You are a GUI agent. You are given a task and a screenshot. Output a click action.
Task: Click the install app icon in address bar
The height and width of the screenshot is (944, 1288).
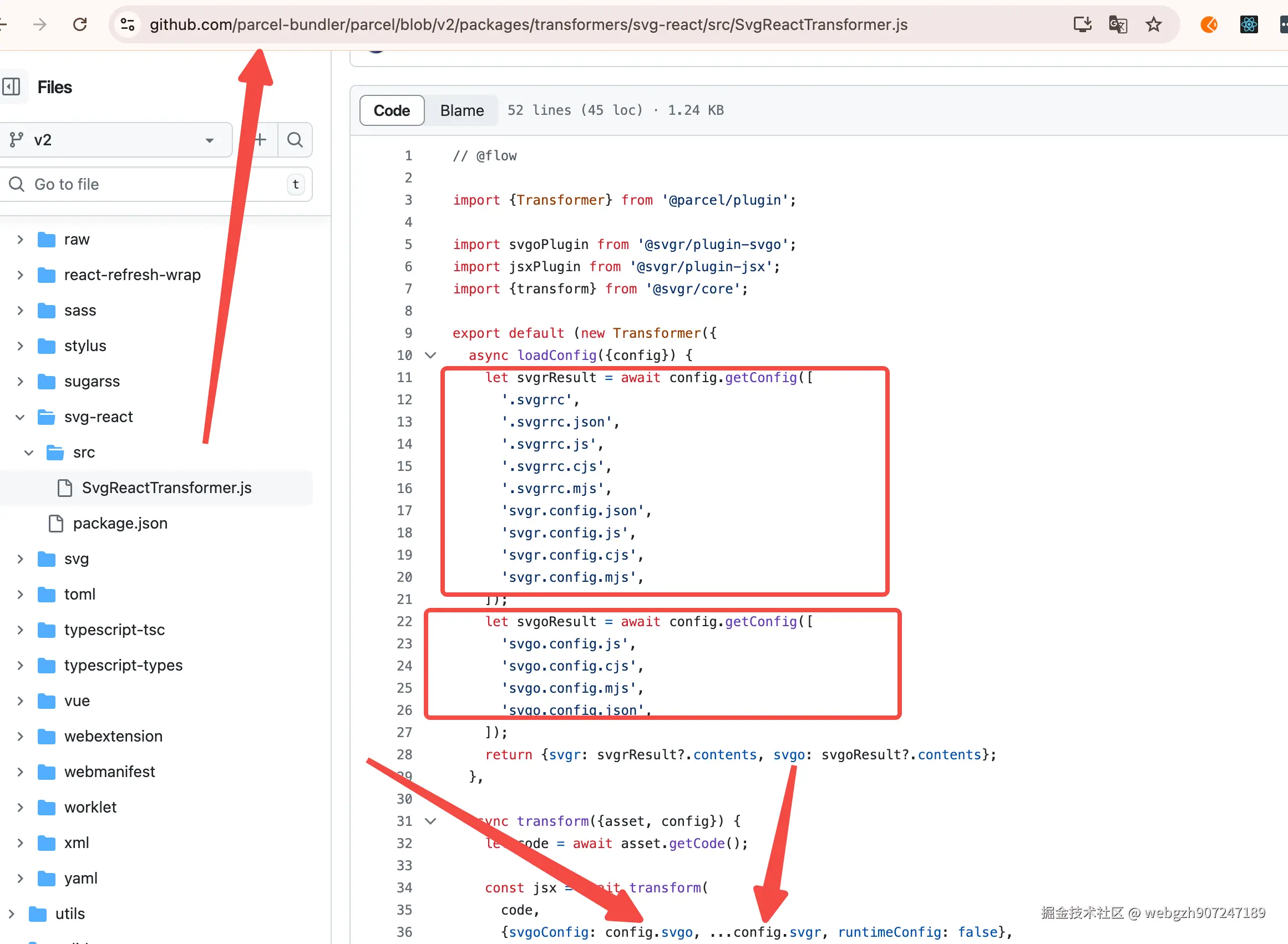[x=1082, y=24]
